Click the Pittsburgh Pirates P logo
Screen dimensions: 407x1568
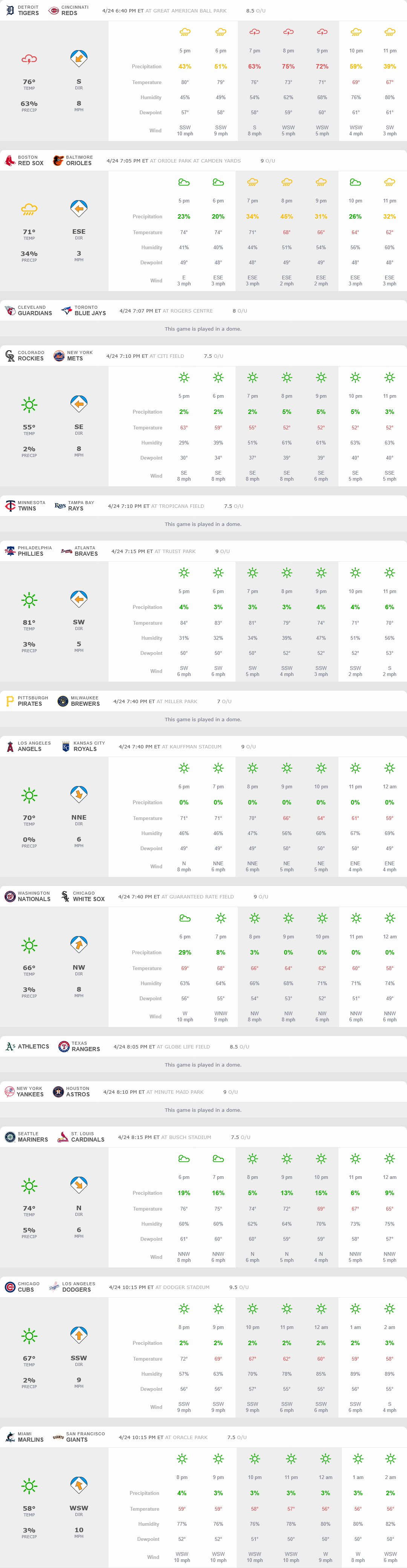click(10, 701)
